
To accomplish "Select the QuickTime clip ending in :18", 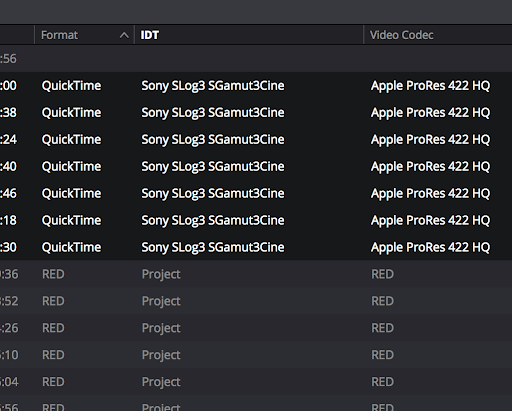I will [256, 220].
